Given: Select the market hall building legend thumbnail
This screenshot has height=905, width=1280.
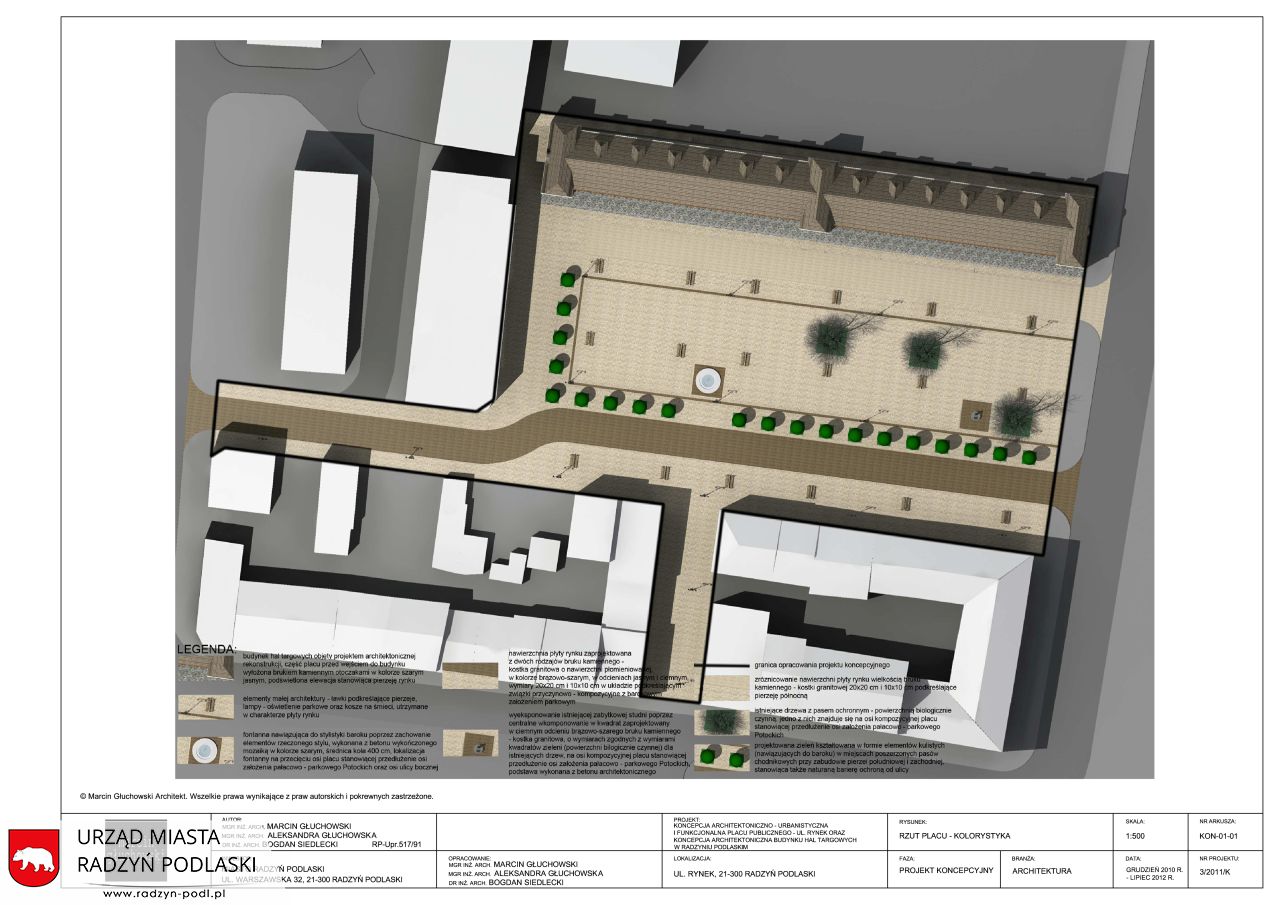Looking at the screenshot, I should pyautogui.click(x=206, y=667).
